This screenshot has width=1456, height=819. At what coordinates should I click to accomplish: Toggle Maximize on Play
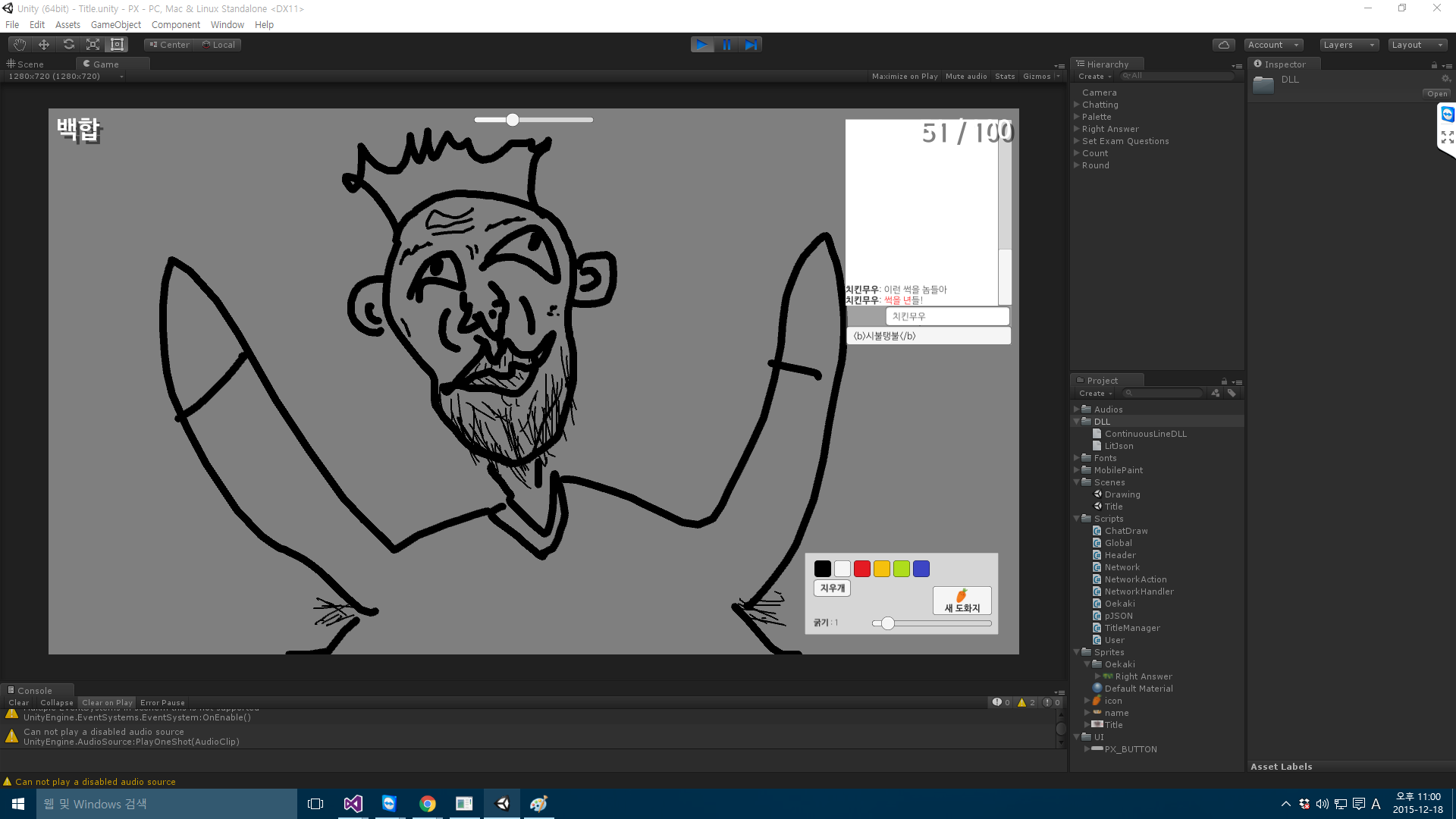point(905,77)
